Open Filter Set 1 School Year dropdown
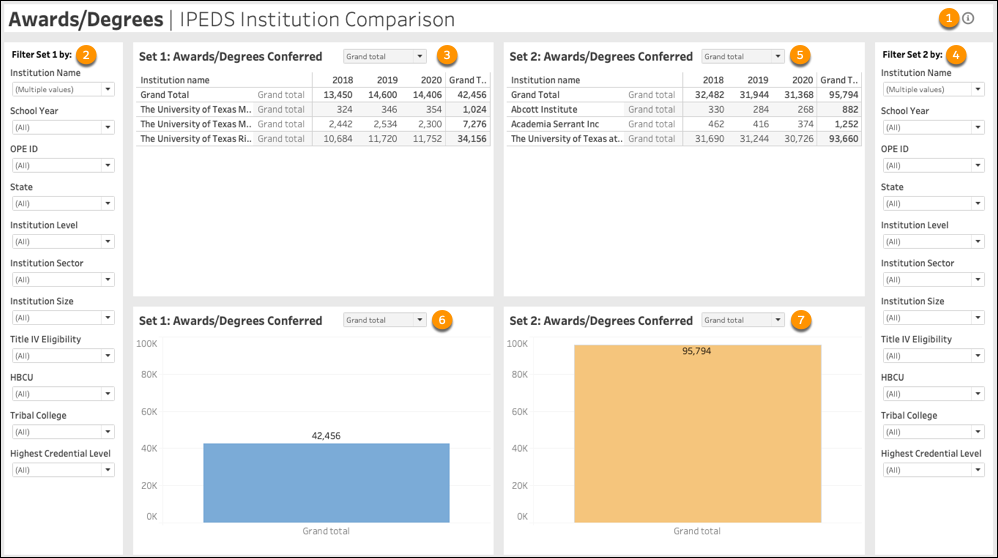Viewport: 998px width, 558px height. click(63, 127)
